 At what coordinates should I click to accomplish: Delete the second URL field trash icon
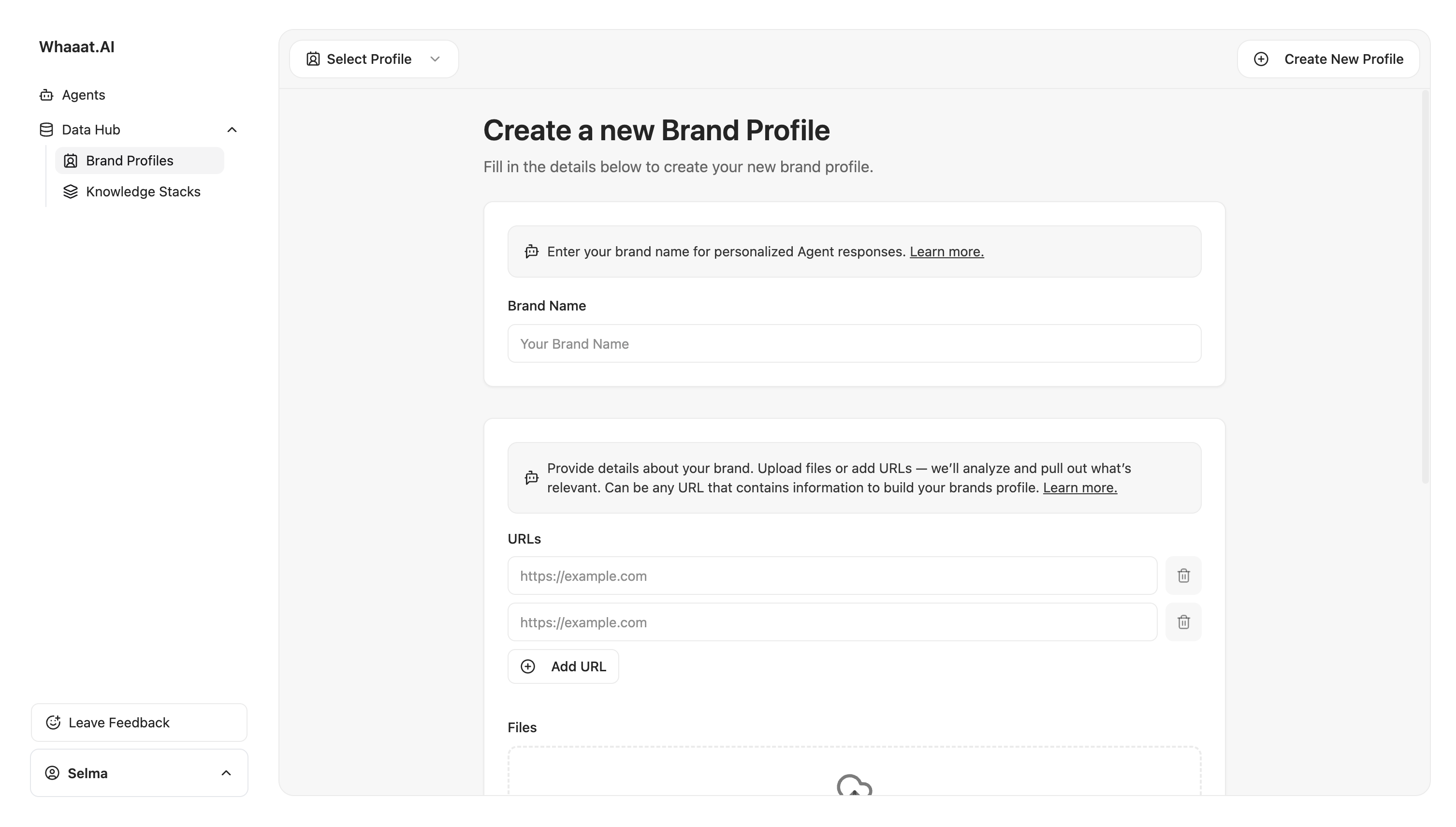pyautogui.click(x=1183, y=622)
